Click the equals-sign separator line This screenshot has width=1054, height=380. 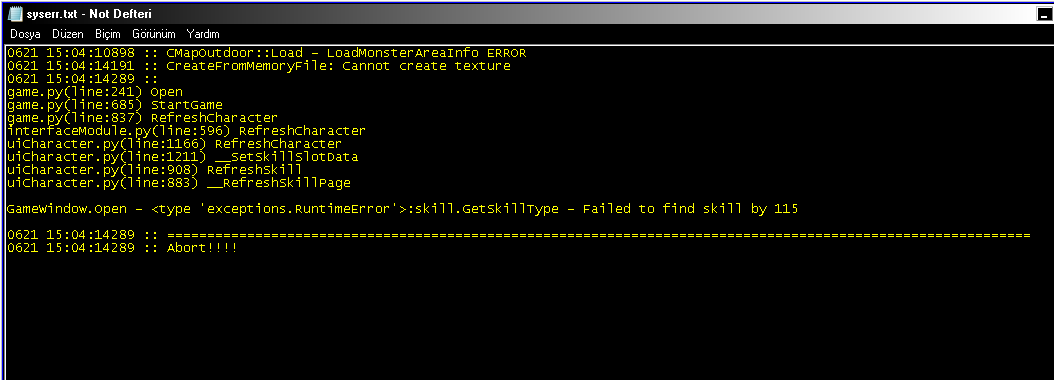518,235
